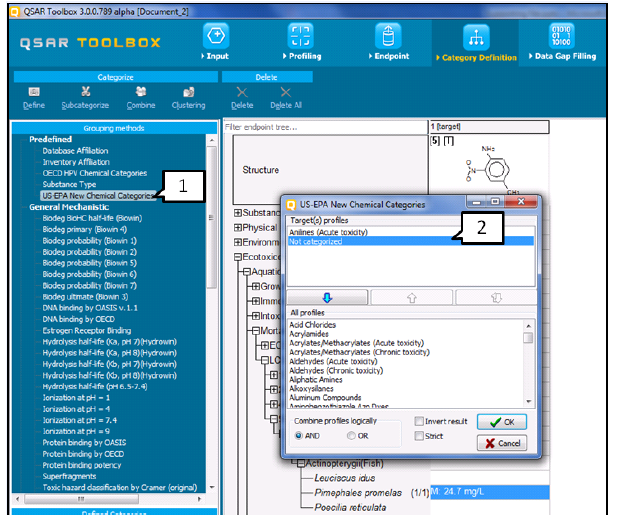The height and width of the screenshot is (516, 621).
Task: Open the Endpoint stage icon
Action: pyautogui.click(x=388, y=36)
